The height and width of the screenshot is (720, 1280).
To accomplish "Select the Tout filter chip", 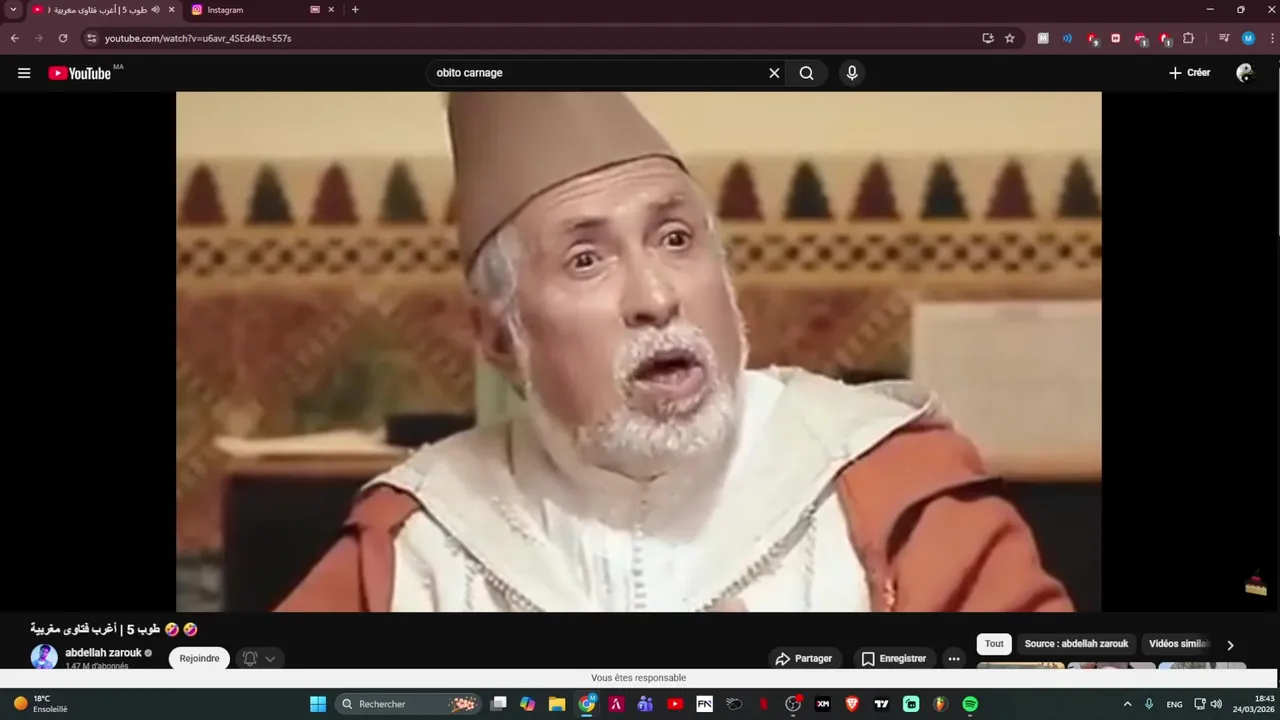I will coord(994,644).
